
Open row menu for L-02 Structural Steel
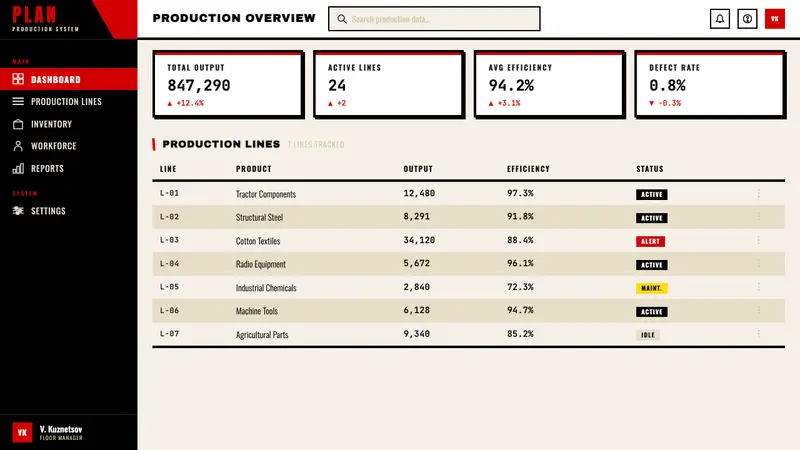(759, 217)
